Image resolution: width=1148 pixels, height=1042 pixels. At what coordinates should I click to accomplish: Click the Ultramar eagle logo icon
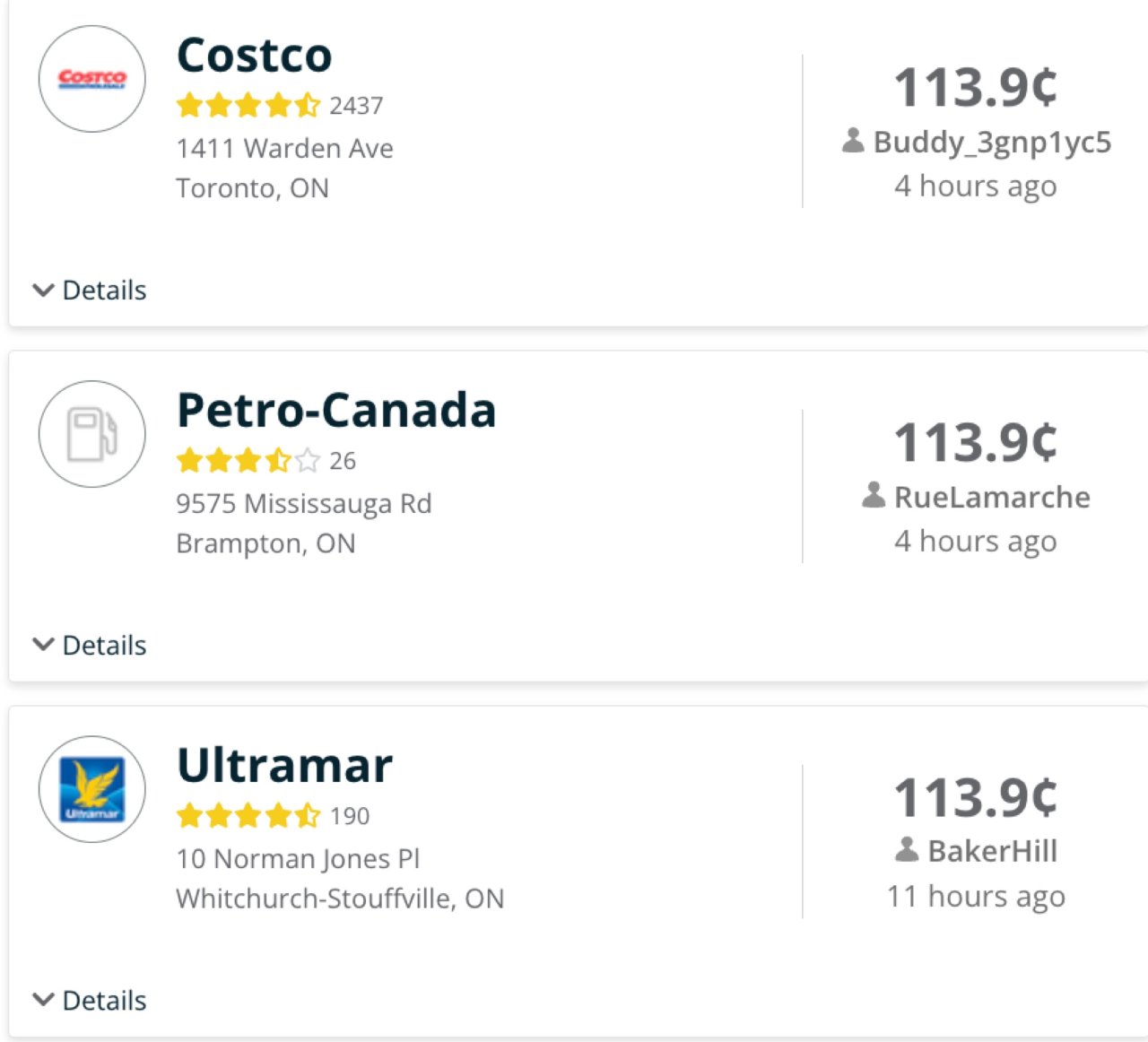tap(91, 789)
